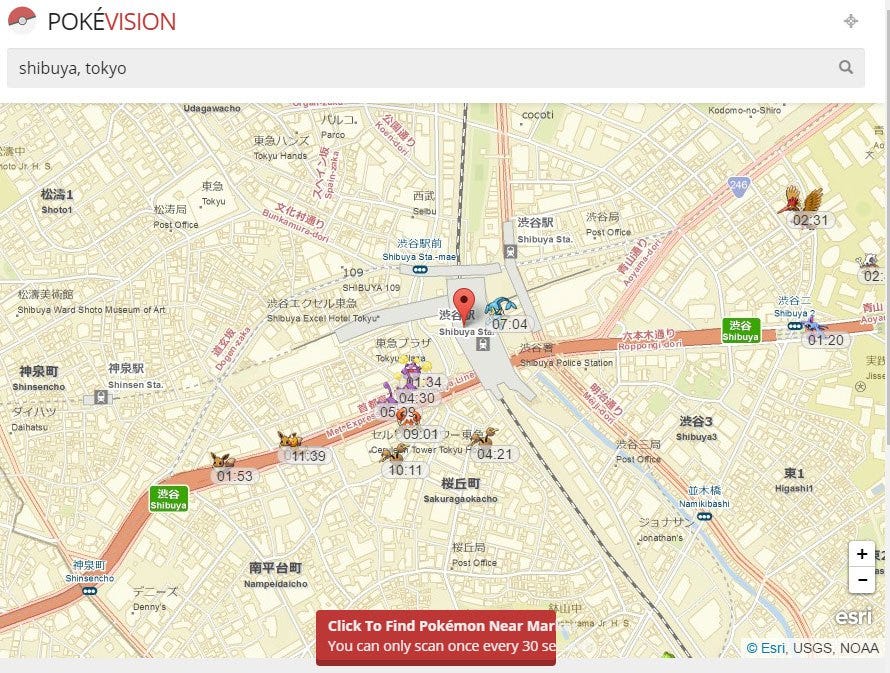Select the Eevee marker showing 11:39
Image resolution: width=890 pixels, height=673 pixels.
(x=289, y=439)
